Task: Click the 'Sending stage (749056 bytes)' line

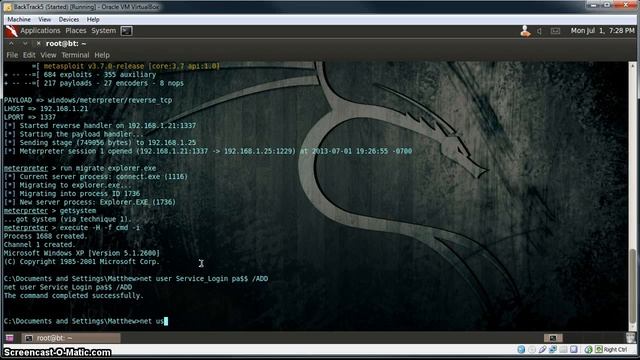Action: tap(100, 143)
